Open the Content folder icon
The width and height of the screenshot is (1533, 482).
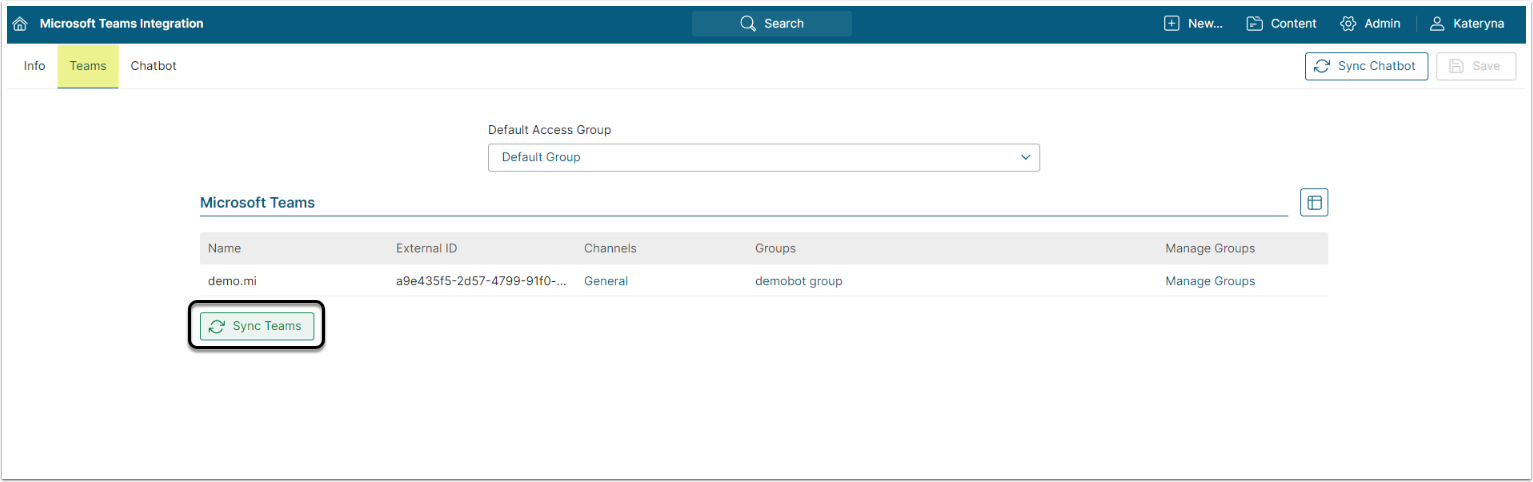click(1255, 24)
